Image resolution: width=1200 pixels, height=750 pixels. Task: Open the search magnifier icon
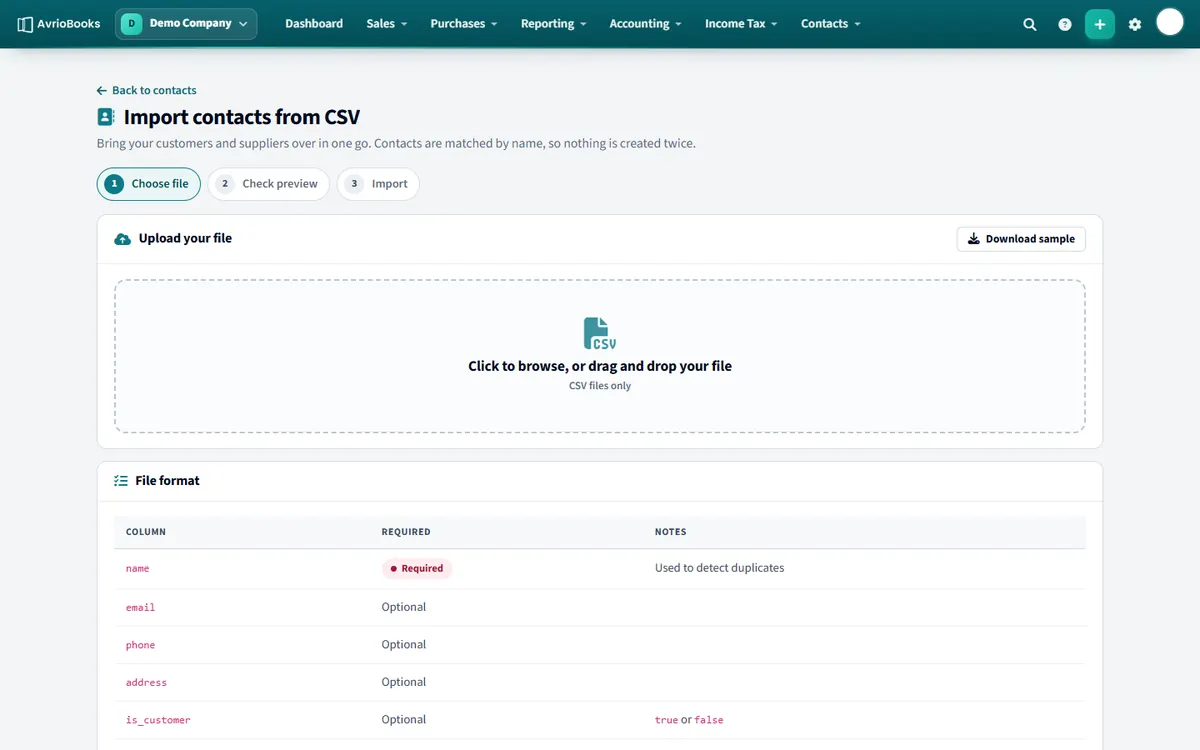[1030, 24]
